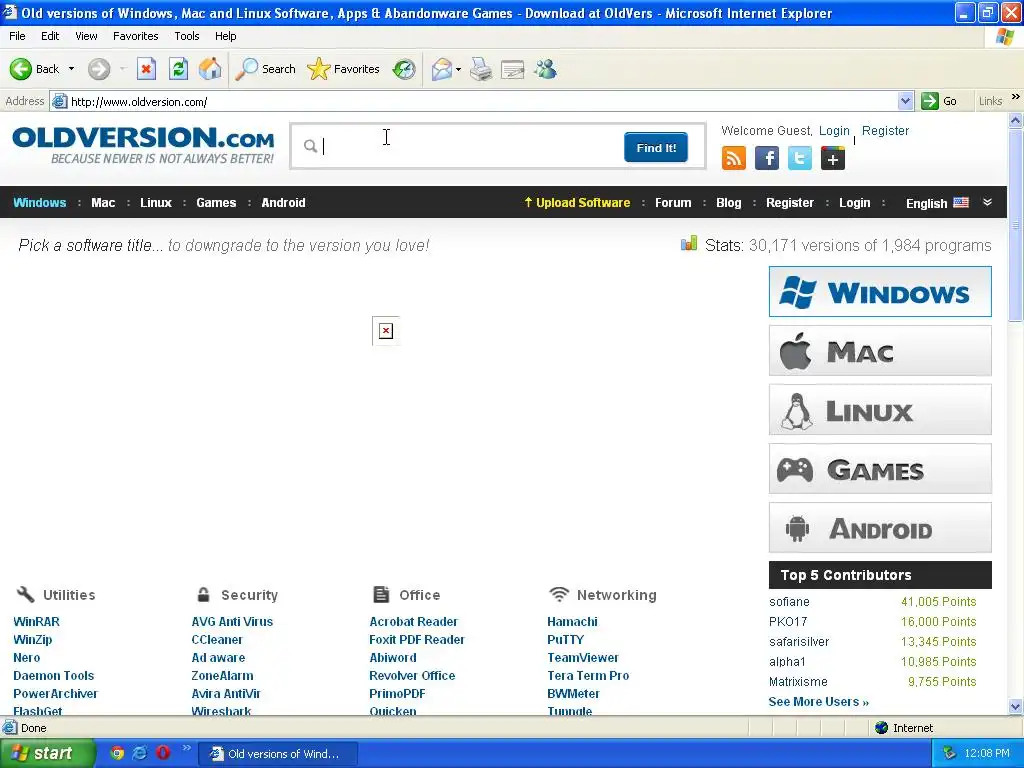Open the Tools menu
Screen dimensions: 1024x768
[187, 36]
